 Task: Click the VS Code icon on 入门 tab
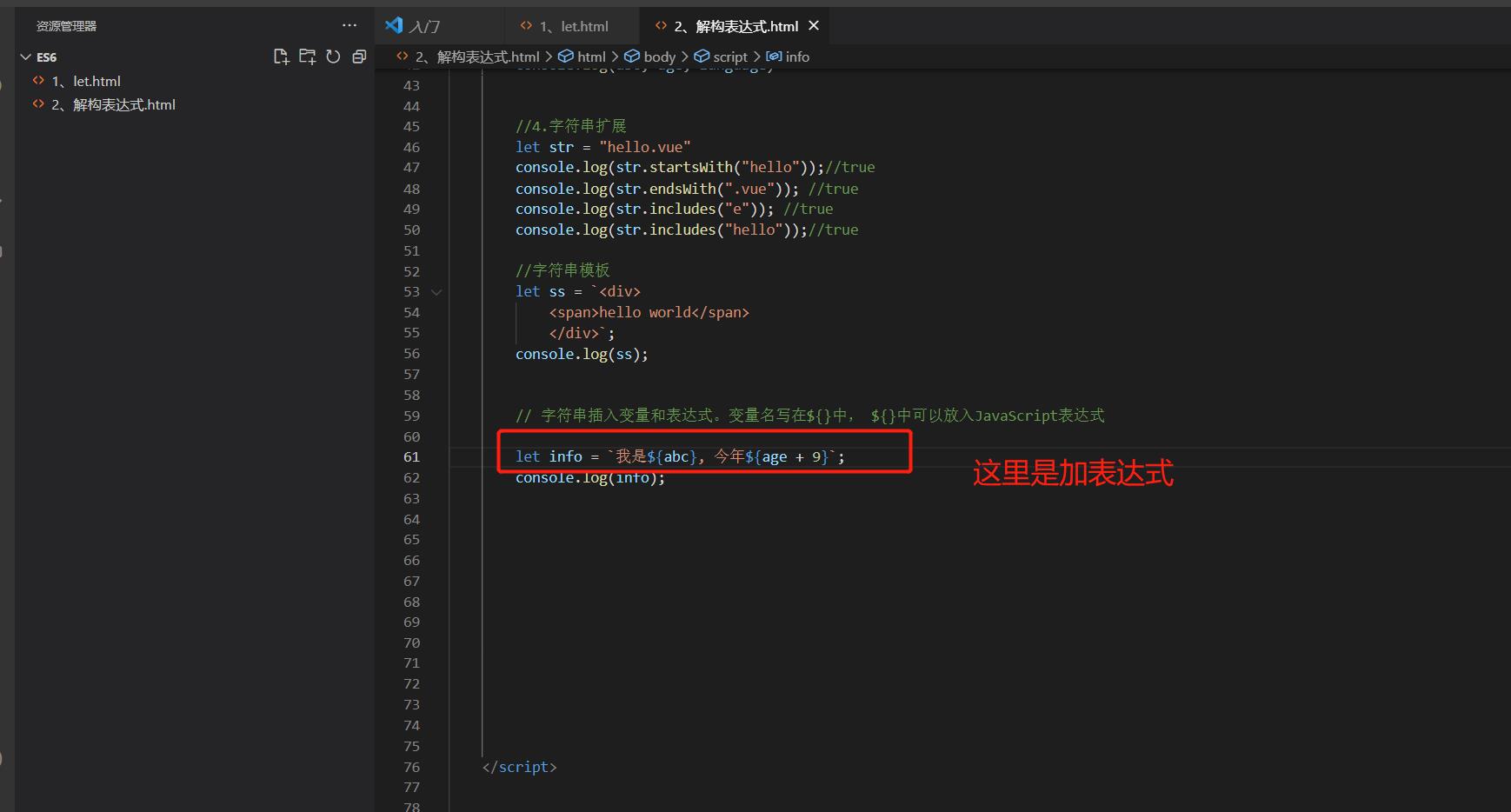click(394, 25)
